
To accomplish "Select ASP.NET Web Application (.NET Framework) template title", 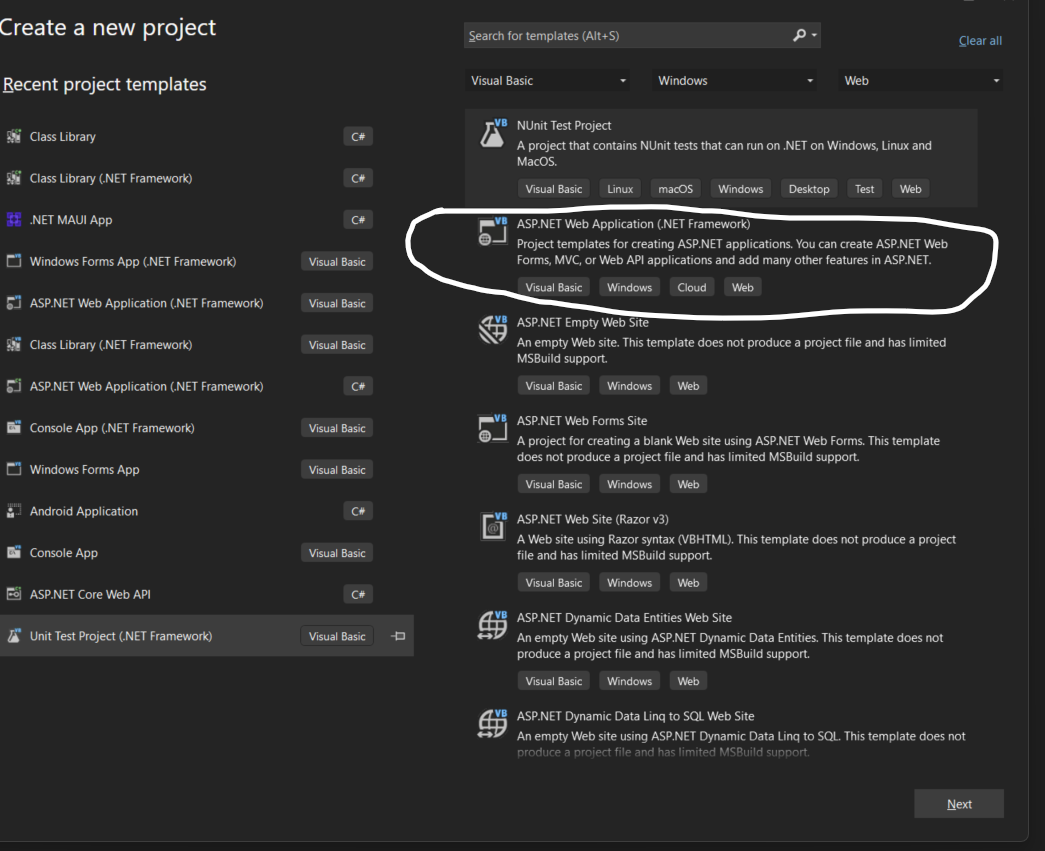I will pos(633,224).
